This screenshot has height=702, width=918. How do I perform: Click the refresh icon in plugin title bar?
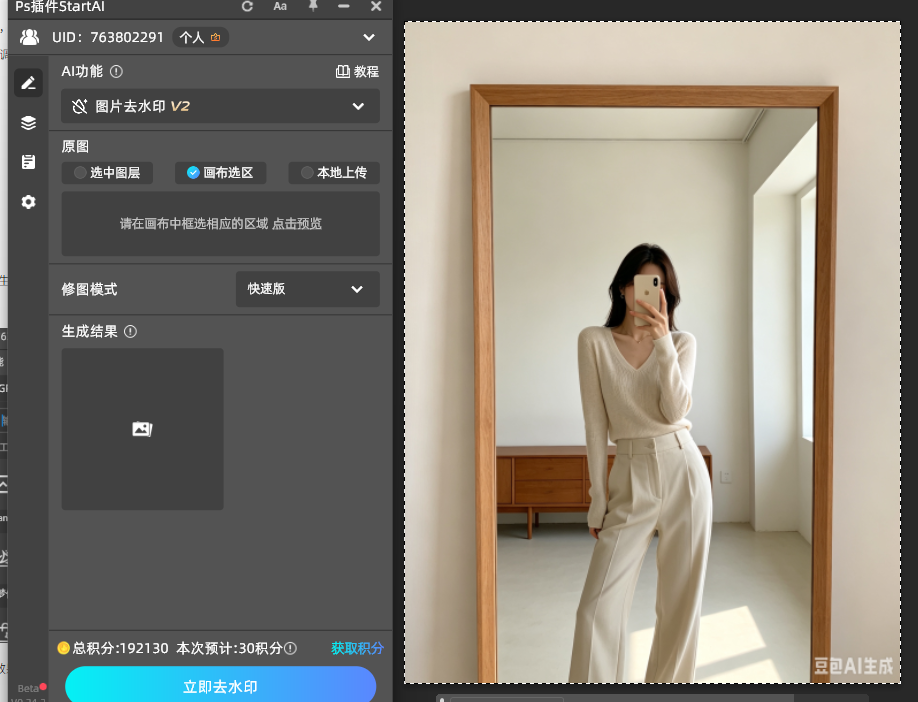coord(247,6)
